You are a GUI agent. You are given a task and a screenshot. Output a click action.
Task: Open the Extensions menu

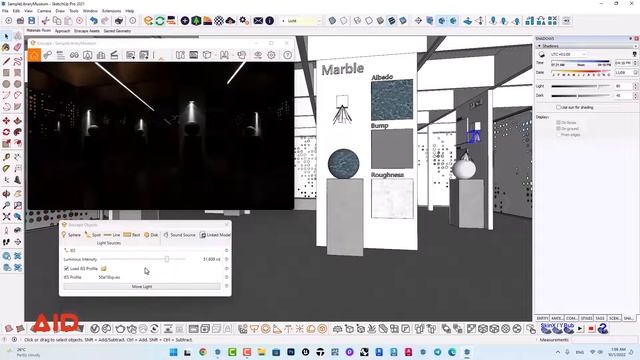[111, 11]
